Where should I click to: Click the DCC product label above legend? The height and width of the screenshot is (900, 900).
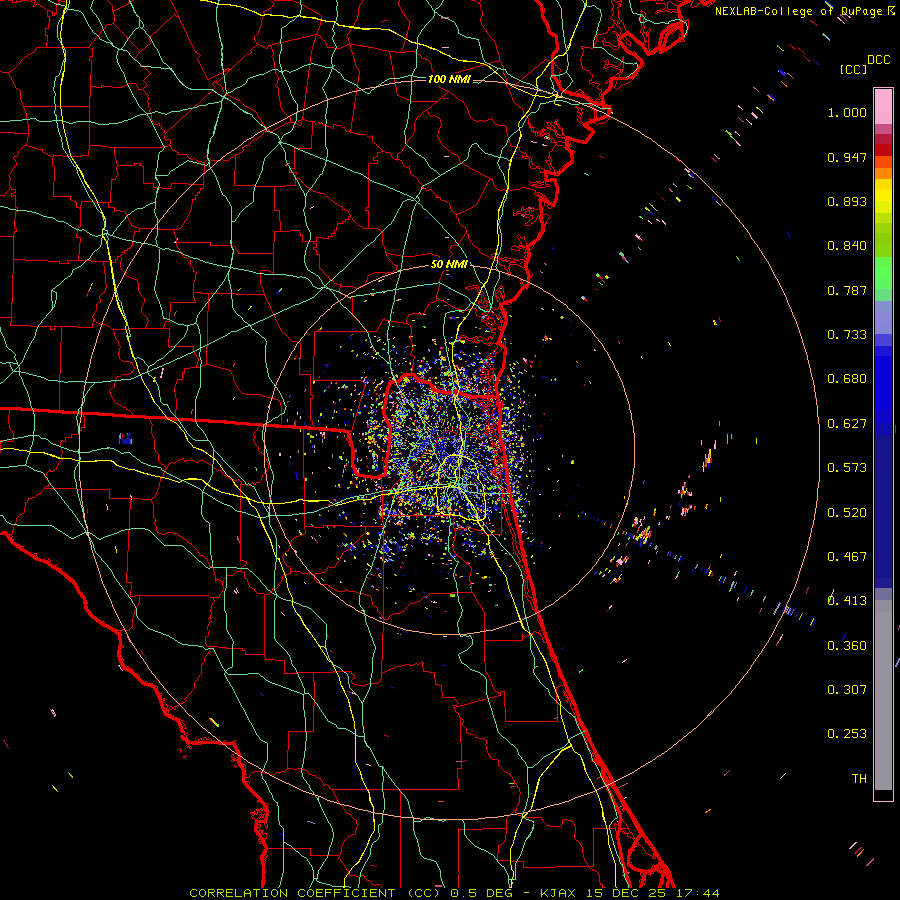[x=878, y=60]
